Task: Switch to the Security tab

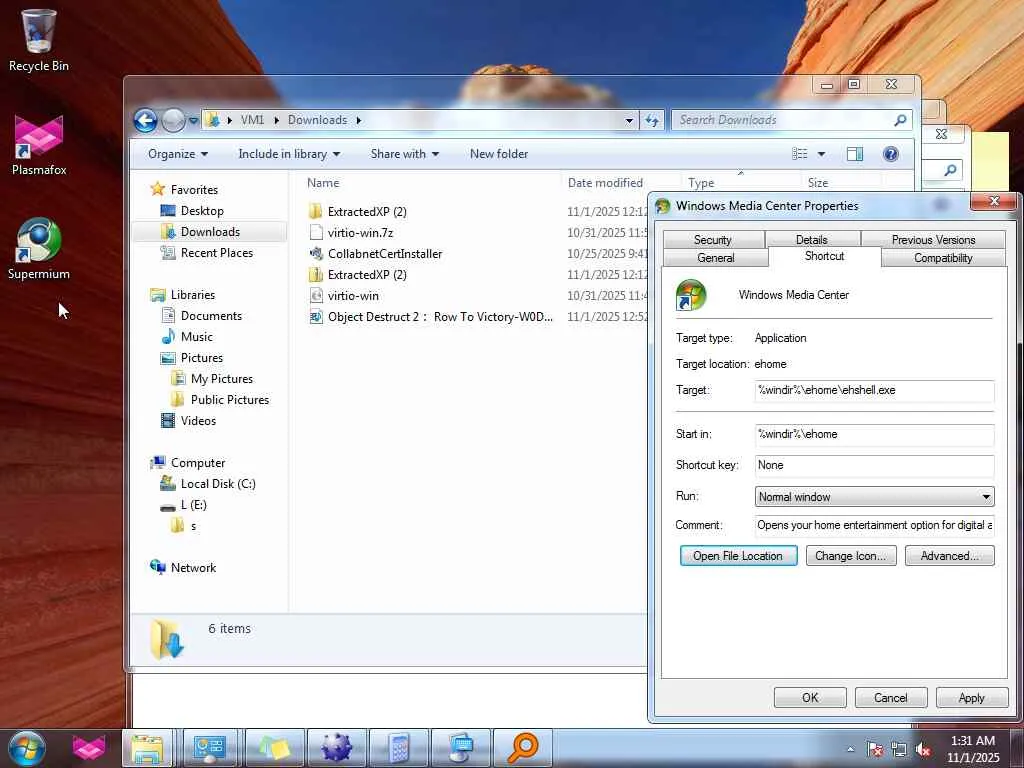Action: [712, 240]
